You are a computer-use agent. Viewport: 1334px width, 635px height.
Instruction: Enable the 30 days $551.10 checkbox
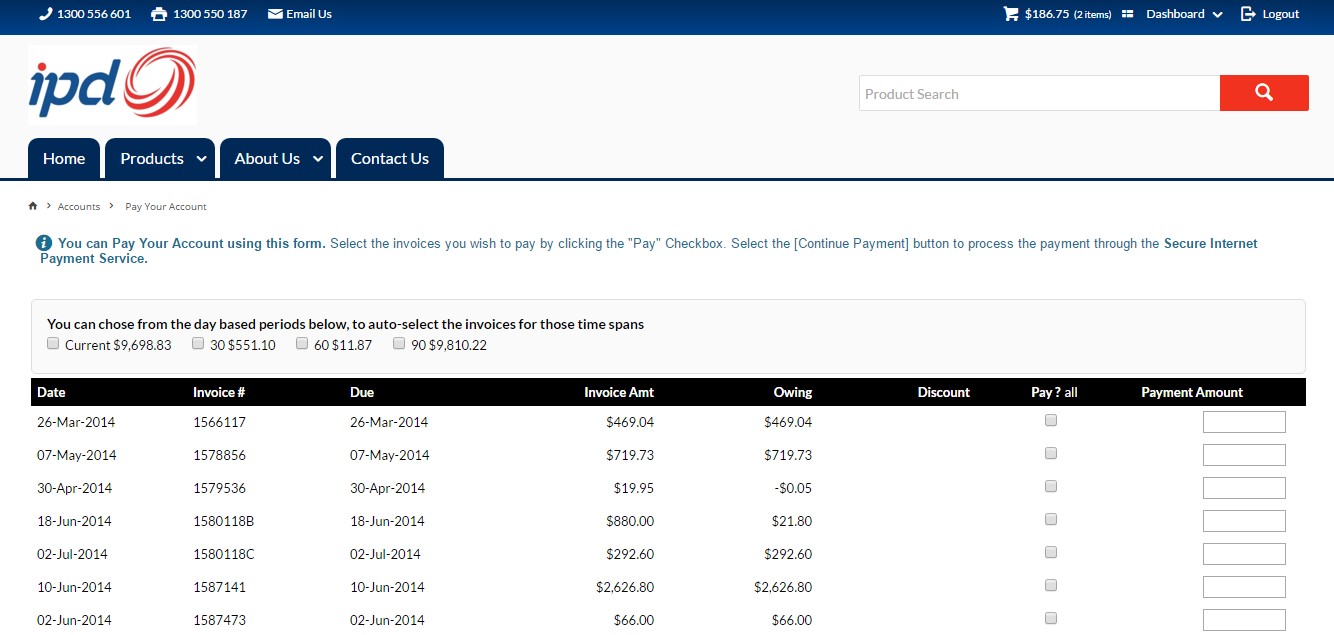point(198,344)
